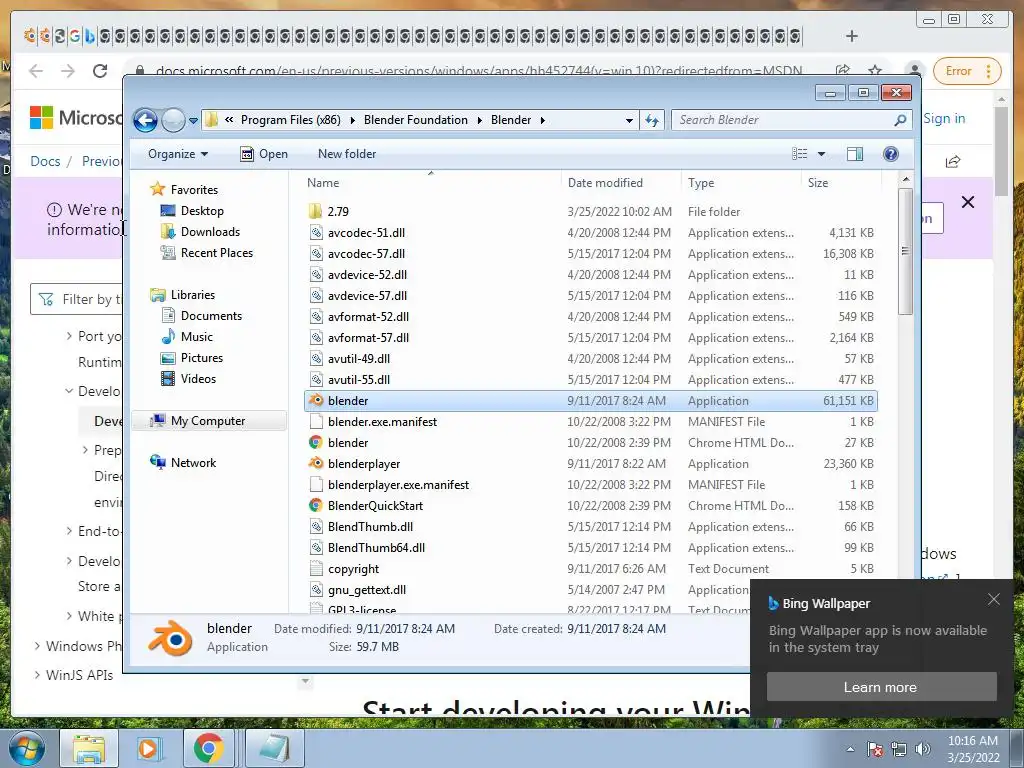Open recent locations dropdown arrow
The width and height of the screenshot is (1024, 768).
click(193, 121)
